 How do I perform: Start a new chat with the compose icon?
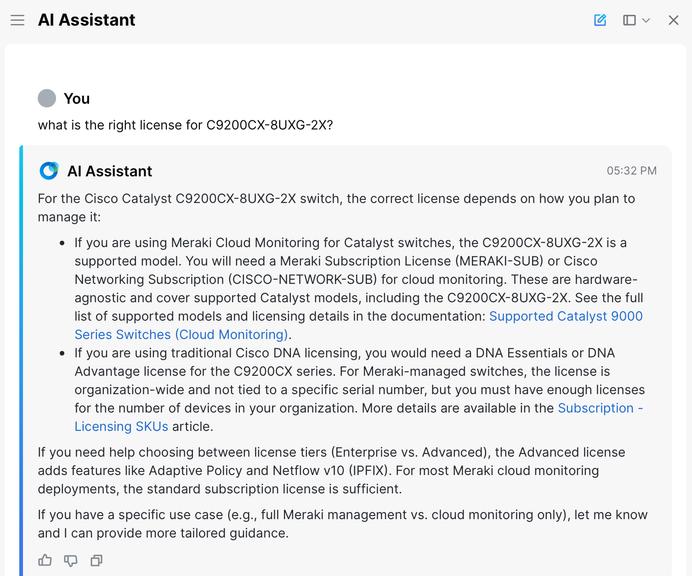[600, 20]
